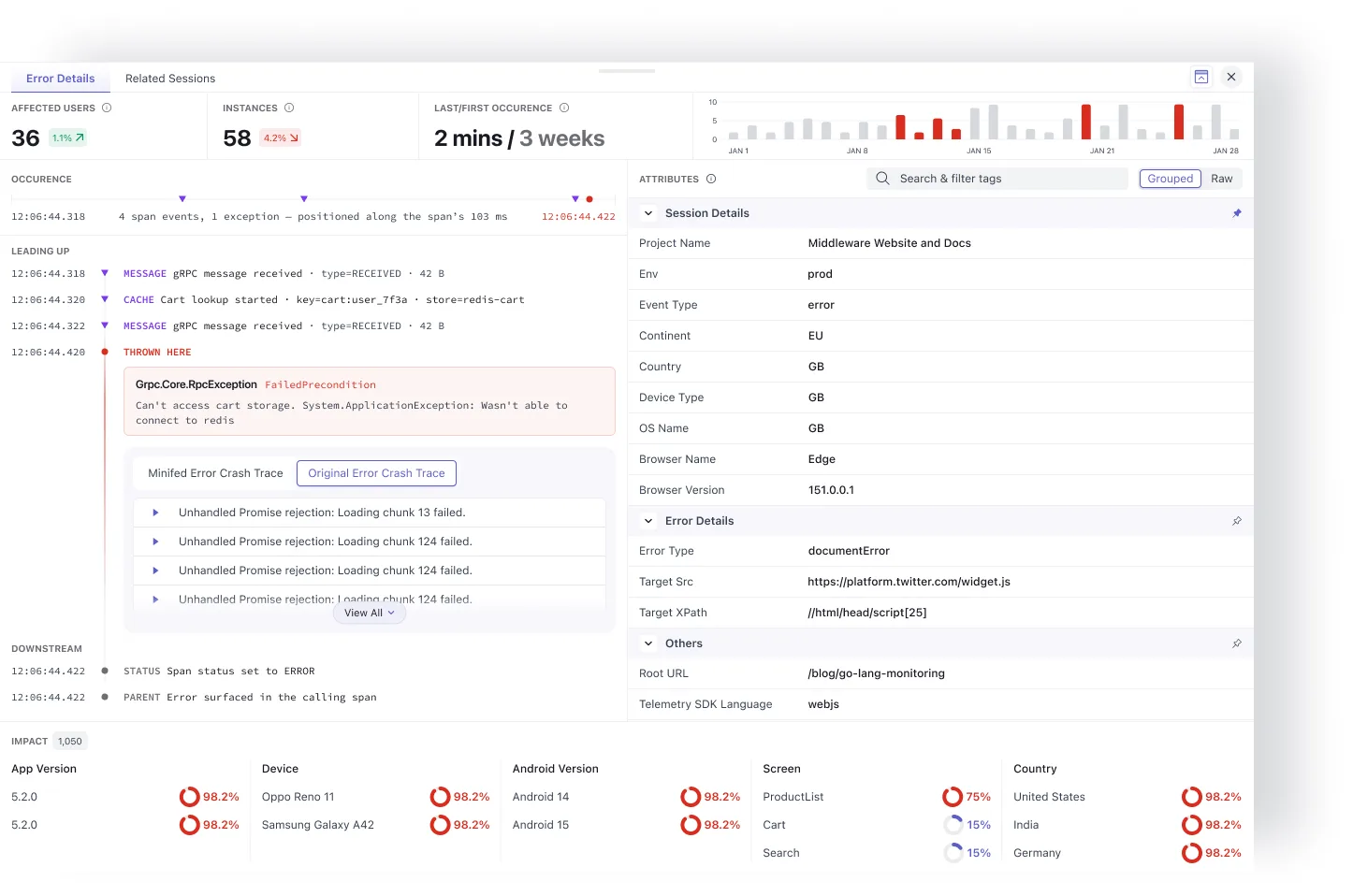Click the Target Src widget.js URL
This screenshot has width=1353, height=896.
click(909, 582)
